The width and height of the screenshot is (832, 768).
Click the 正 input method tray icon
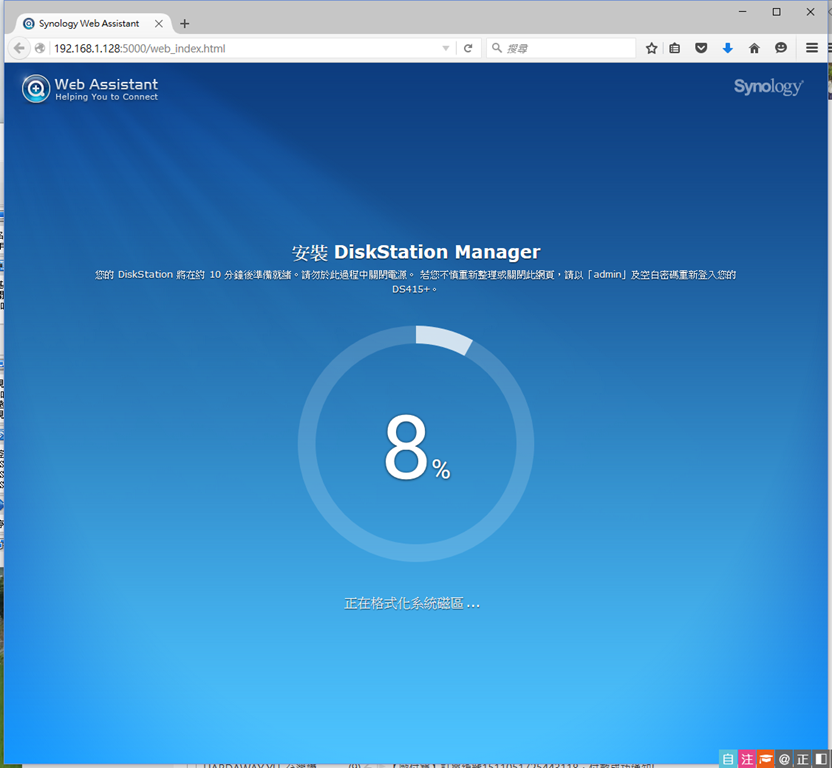(803, 759)
